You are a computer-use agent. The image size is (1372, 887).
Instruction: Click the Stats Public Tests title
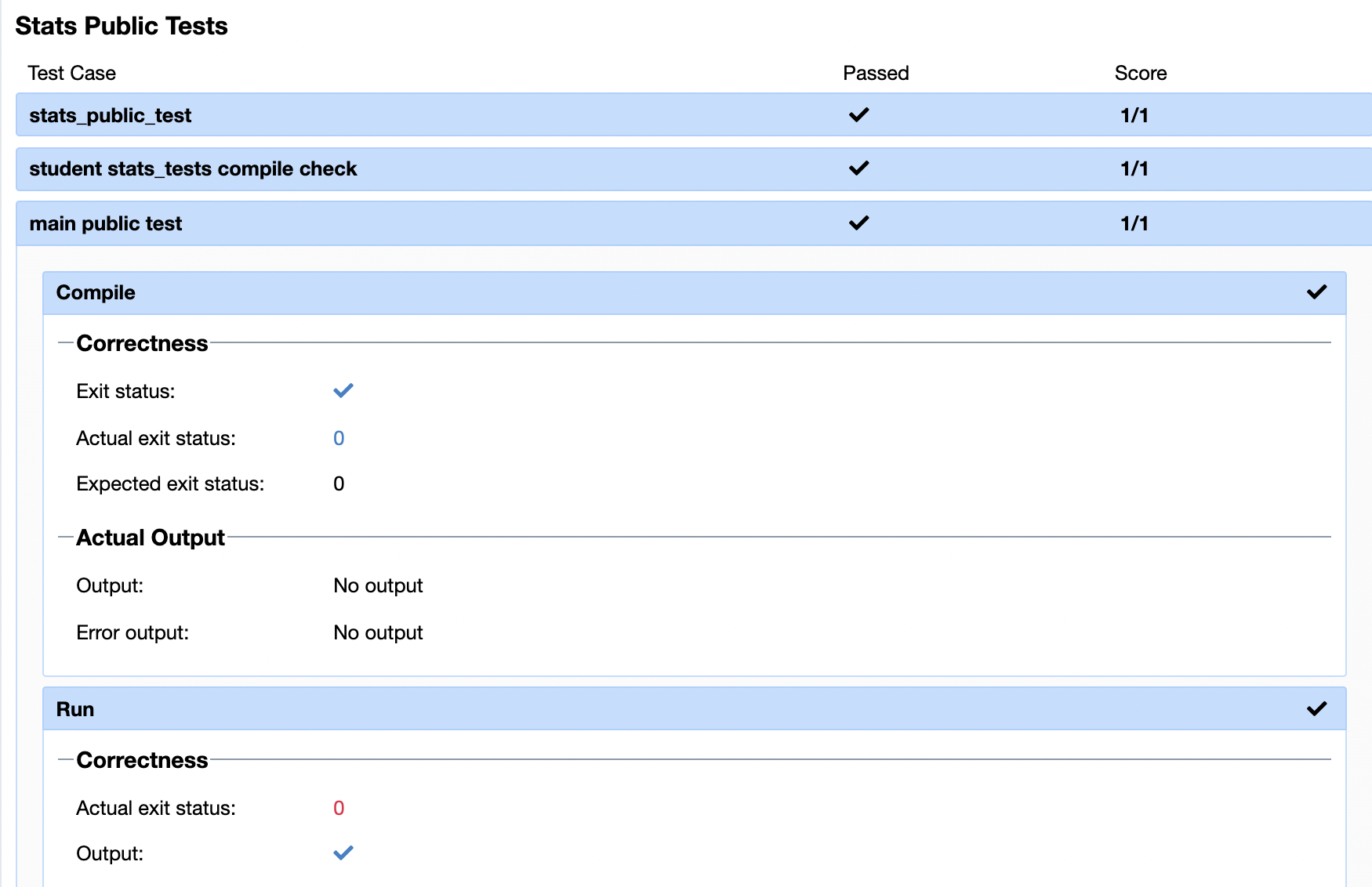click(x=121, y=25)
